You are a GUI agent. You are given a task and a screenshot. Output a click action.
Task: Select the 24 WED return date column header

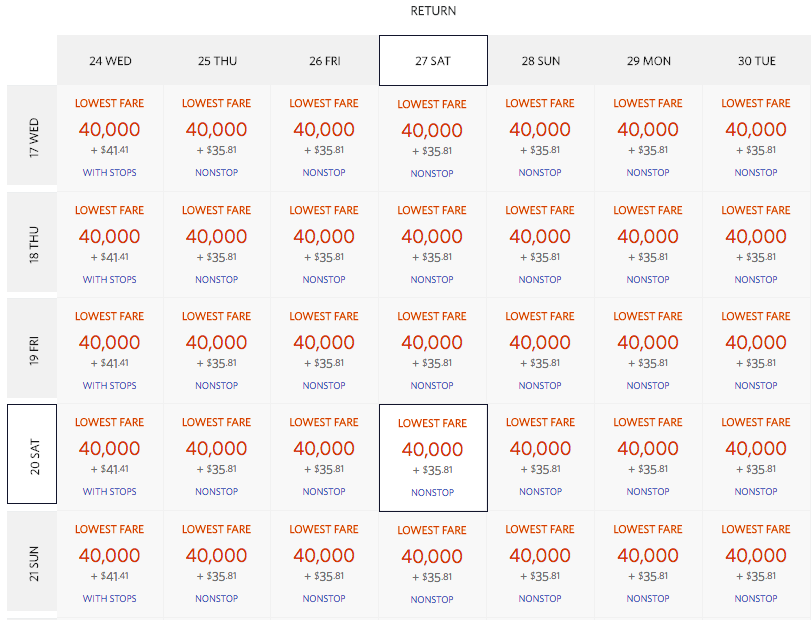(110, 61)
